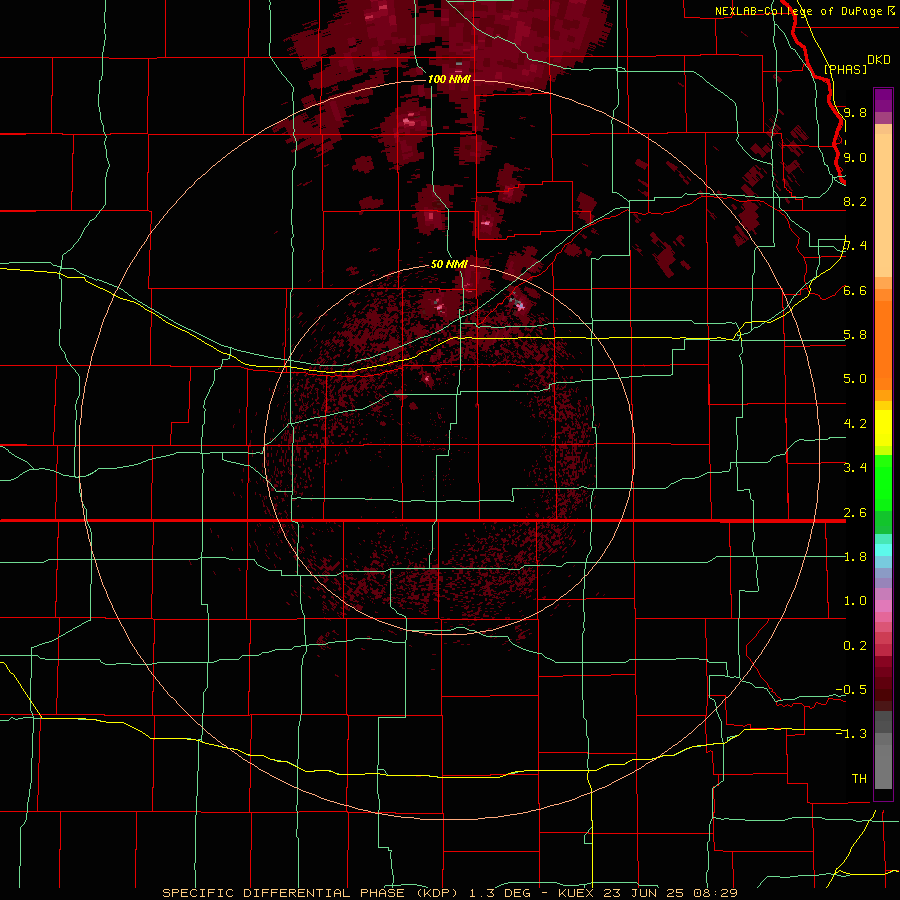
Task: Select the 5.0 scale value
Action: pos(855,379)
